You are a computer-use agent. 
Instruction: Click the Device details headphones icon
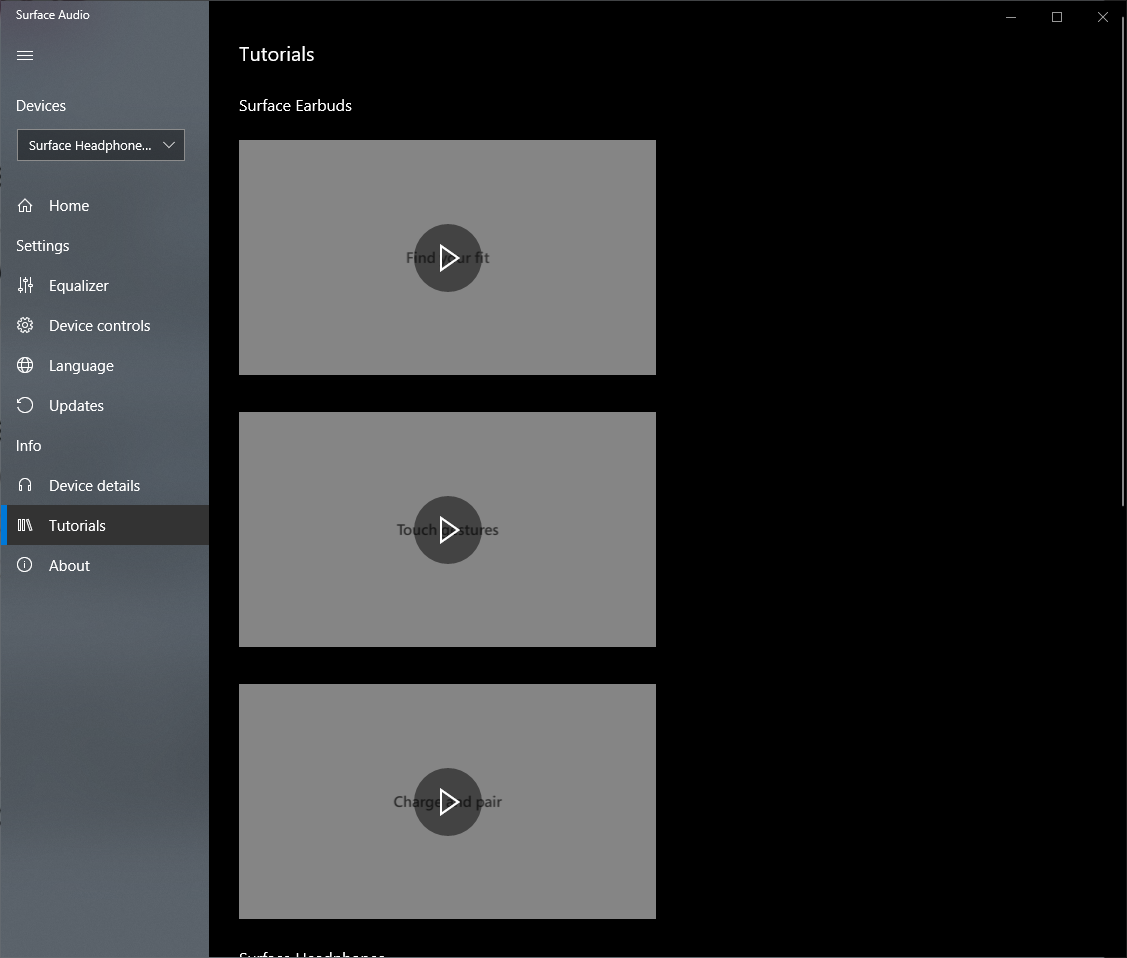26,486
